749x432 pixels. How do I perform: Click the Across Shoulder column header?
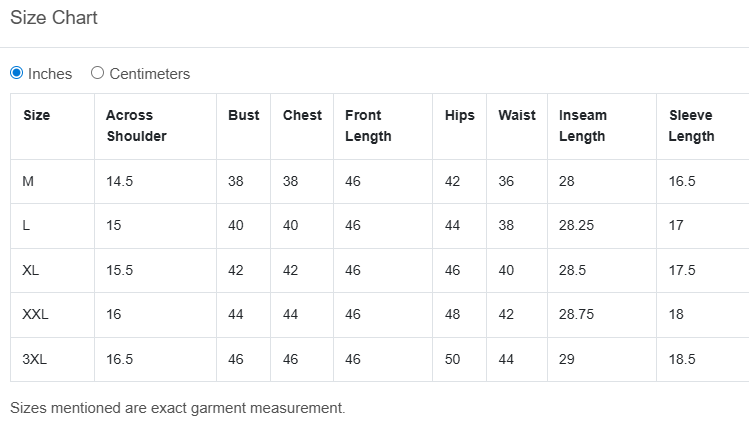[136, 125]
